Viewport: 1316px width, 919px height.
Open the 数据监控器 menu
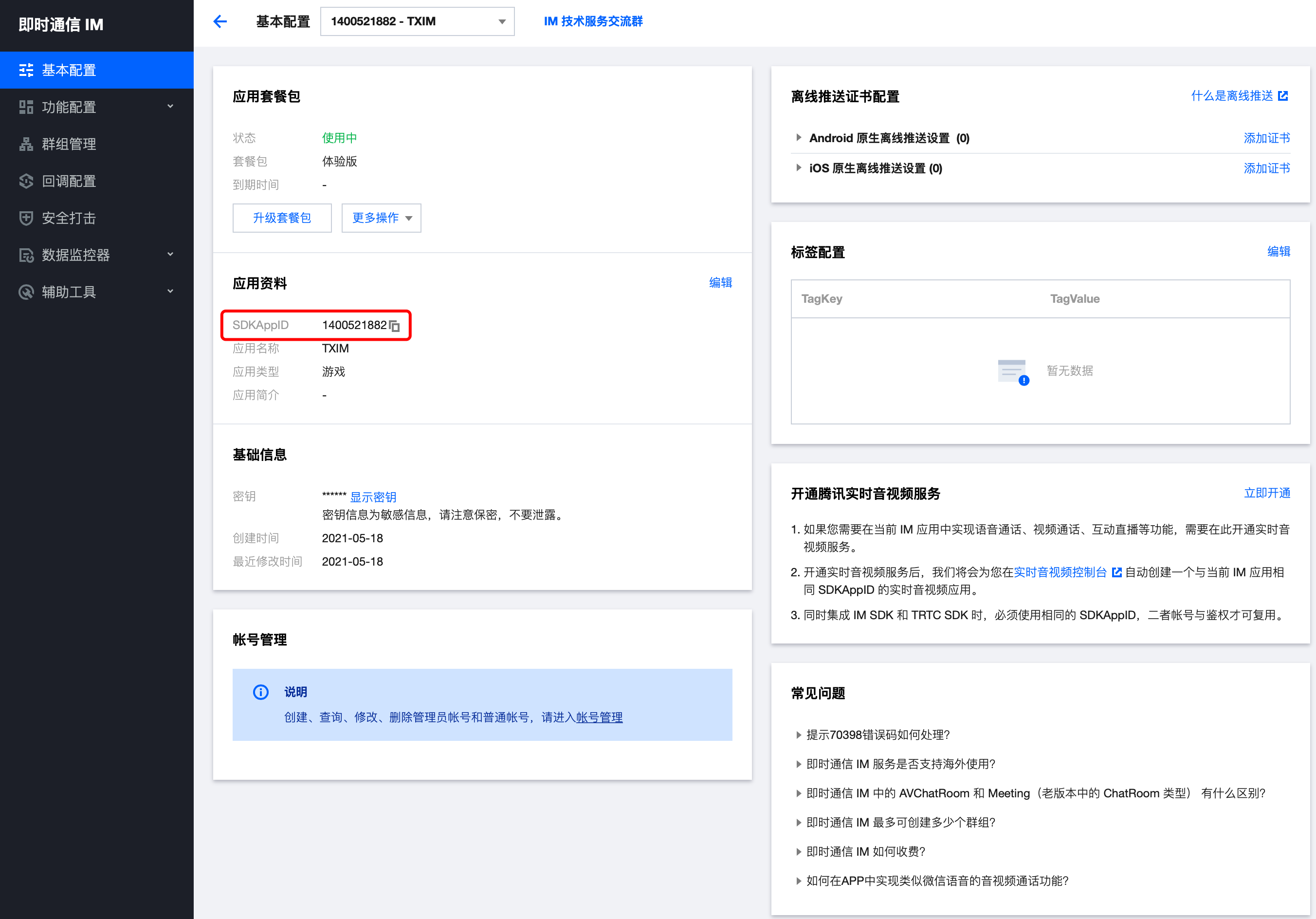click(x=26, y=255)
